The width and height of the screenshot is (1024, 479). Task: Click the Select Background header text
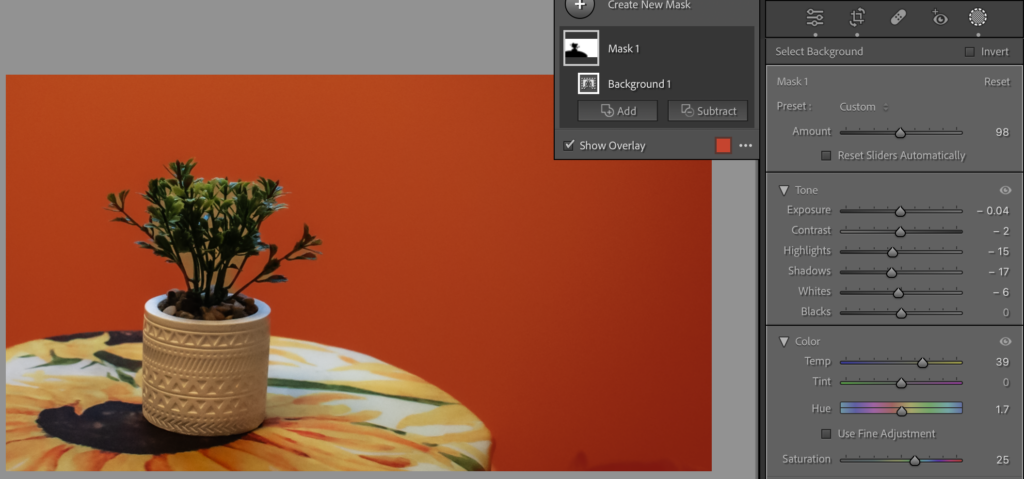tap(819, 52)
